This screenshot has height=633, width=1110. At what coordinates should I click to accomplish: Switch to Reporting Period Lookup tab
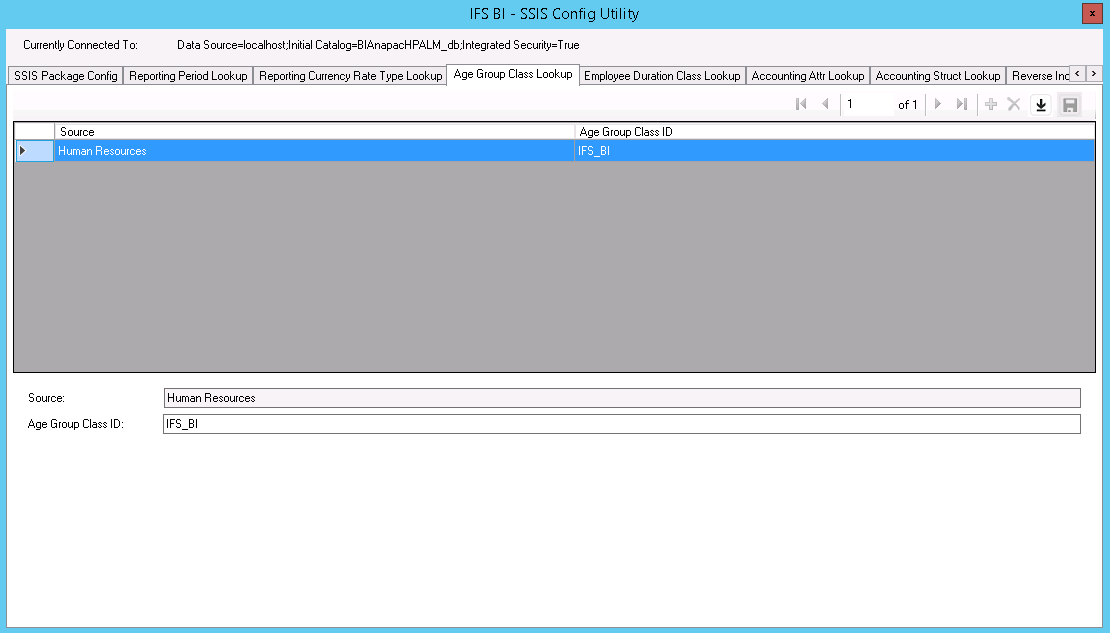(x=188, y=76)
